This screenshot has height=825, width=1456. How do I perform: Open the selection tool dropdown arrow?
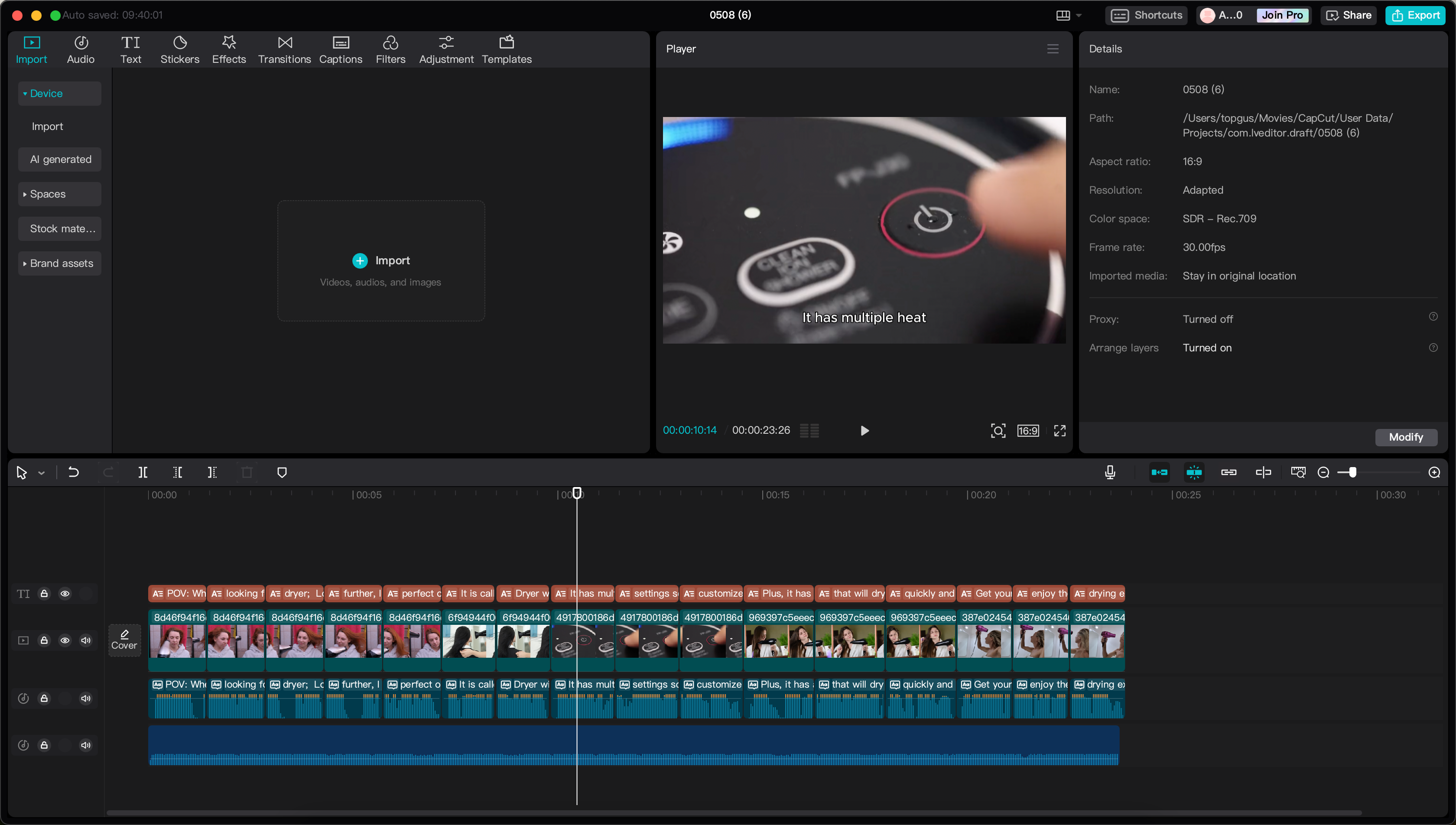coord(40,472)
